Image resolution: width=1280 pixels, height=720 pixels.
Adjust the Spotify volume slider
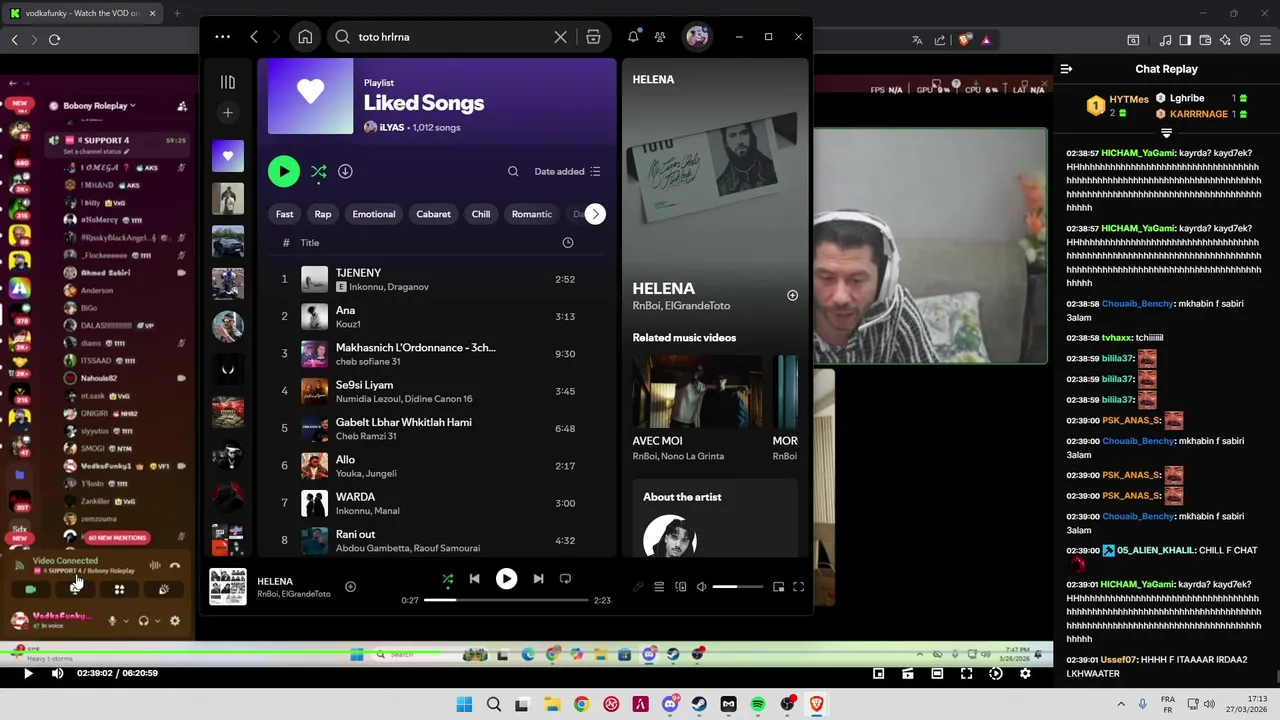click(x=738, y=587)
